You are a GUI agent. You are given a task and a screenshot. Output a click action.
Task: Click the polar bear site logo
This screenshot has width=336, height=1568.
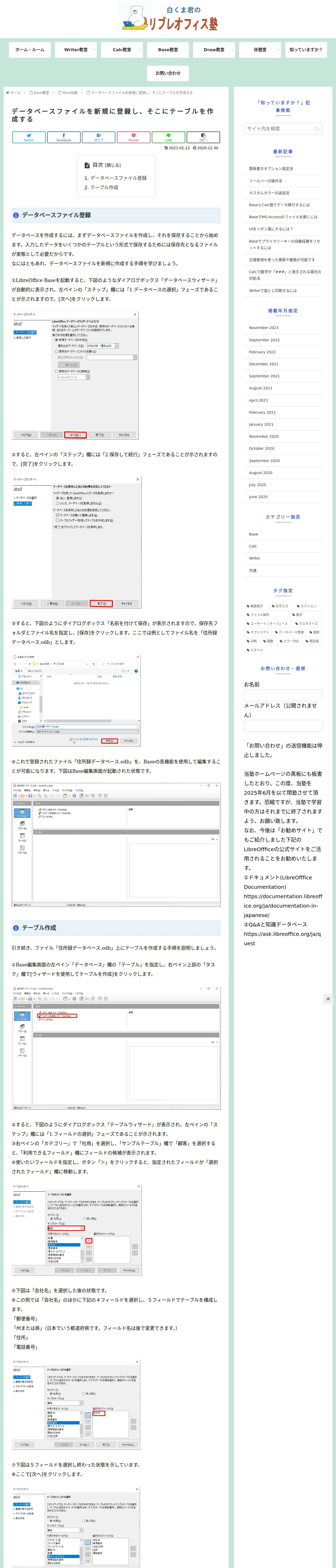pyautogui.click(x=168, y=18)
